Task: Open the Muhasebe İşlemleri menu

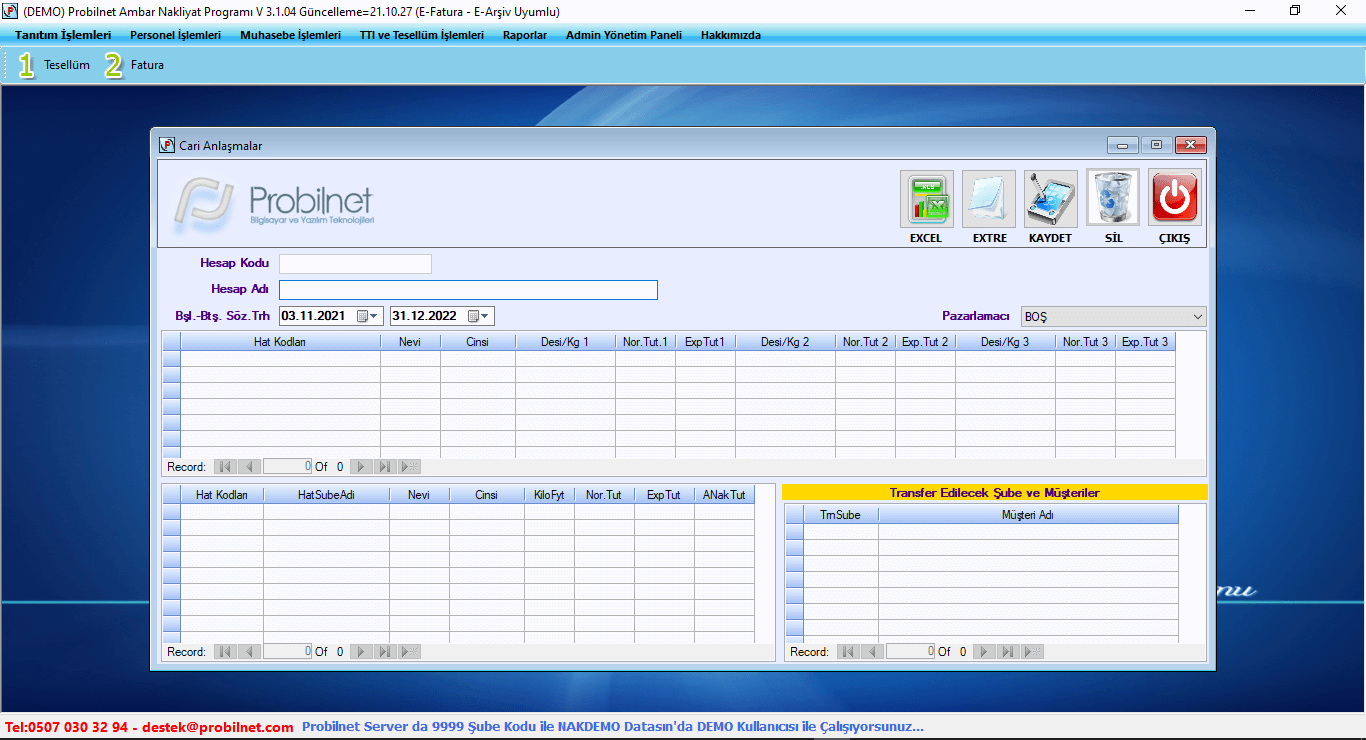Action: pyautogui.click(x=290, y=35)
